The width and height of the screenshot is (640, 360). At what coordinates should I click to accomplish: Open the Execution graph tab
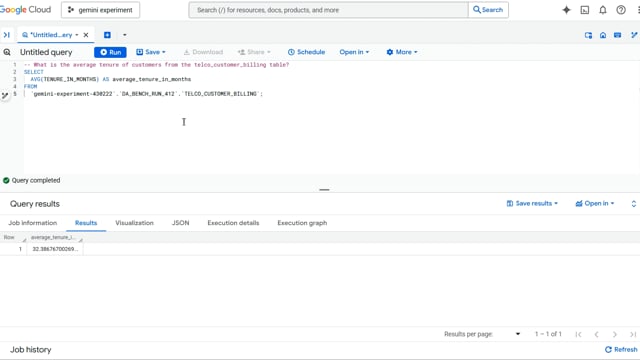click(302, 223)
